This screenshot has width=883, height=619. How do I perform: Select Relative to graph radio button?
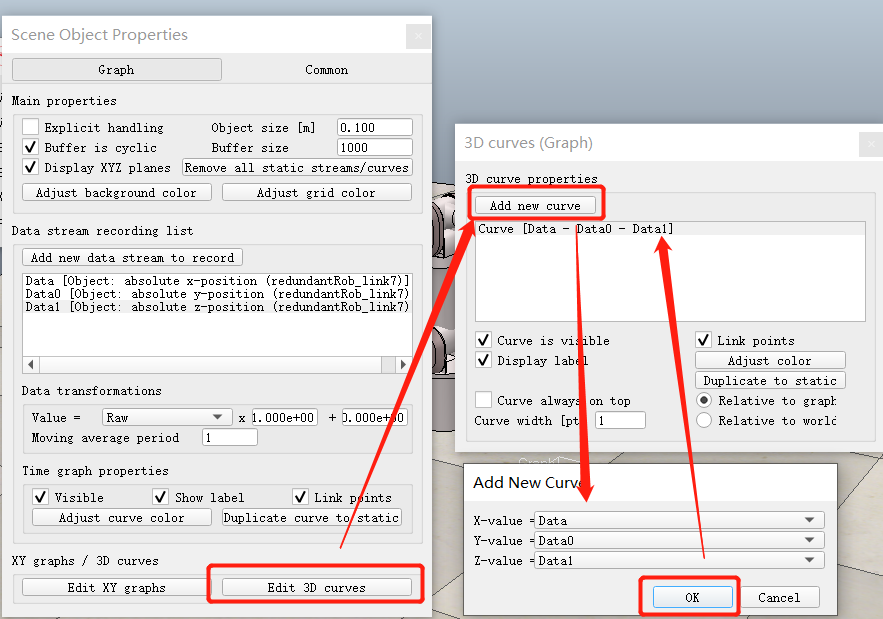pos(704,400)
